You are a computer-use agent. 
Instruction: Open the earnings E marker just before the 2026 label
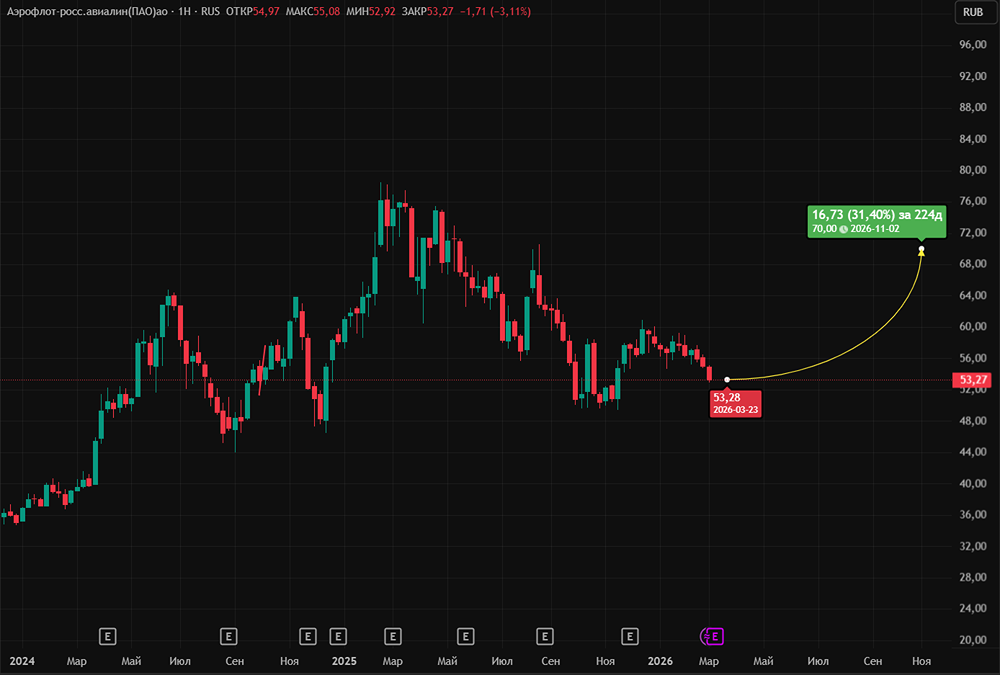click(x=629, y=636)
